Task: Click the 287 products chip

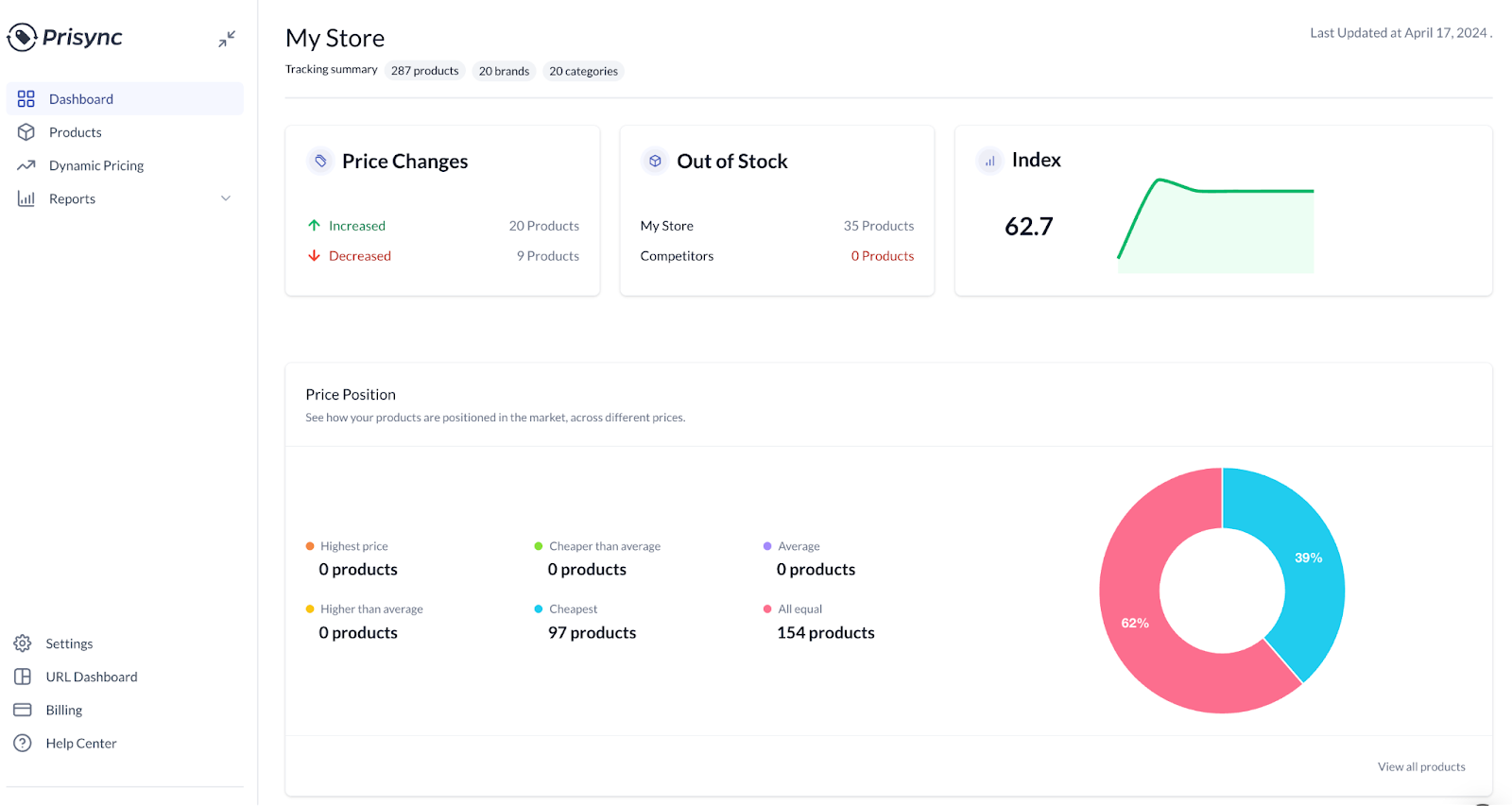Action: pos(424,70)
